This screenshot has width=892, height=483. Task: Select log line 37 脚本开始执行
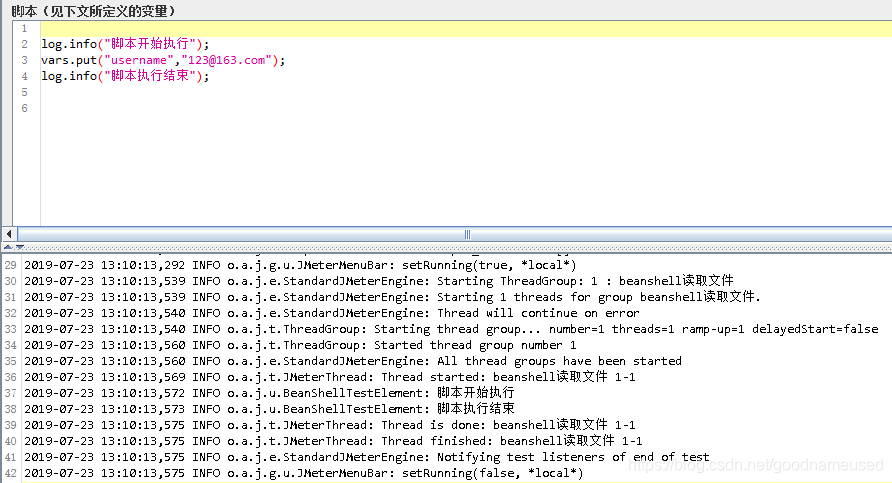[x=269, y=393]
